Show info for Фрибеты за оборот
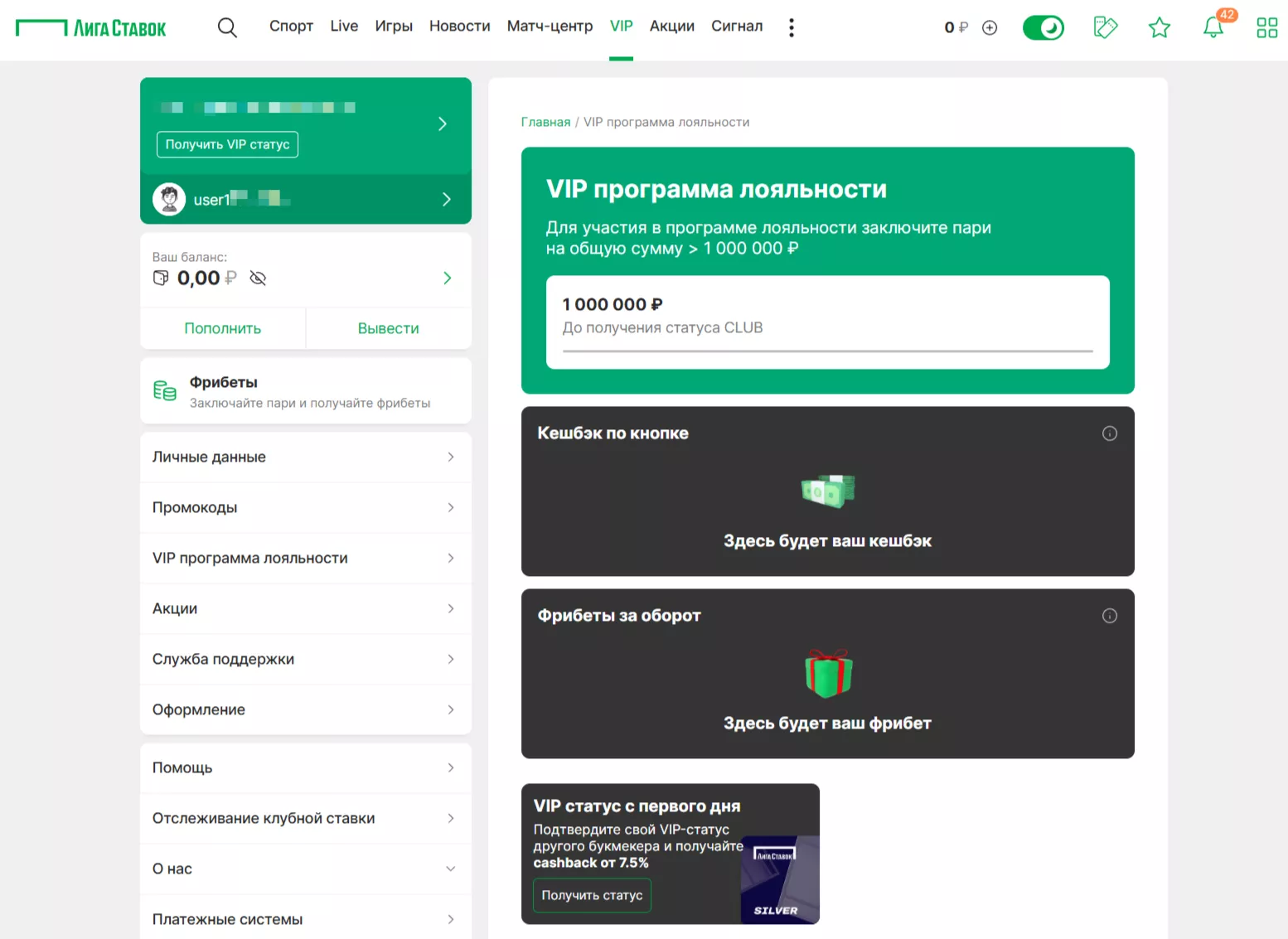The height and width of the screenshot is (939, 1288). tap(1109, 616)
